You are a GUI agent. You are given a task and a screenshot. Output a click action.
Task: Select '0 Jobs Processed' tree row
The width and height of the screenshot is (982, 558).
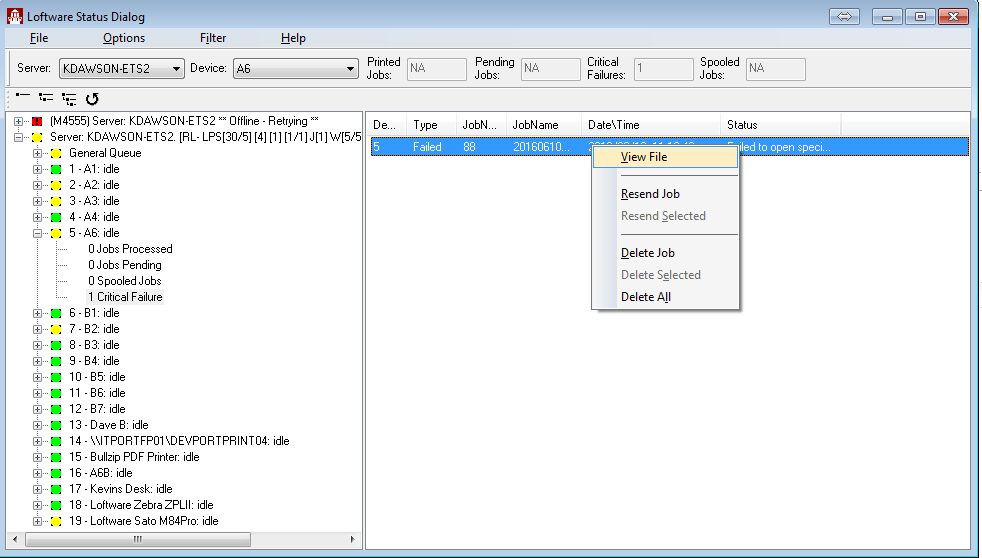(x=130, y=249)
